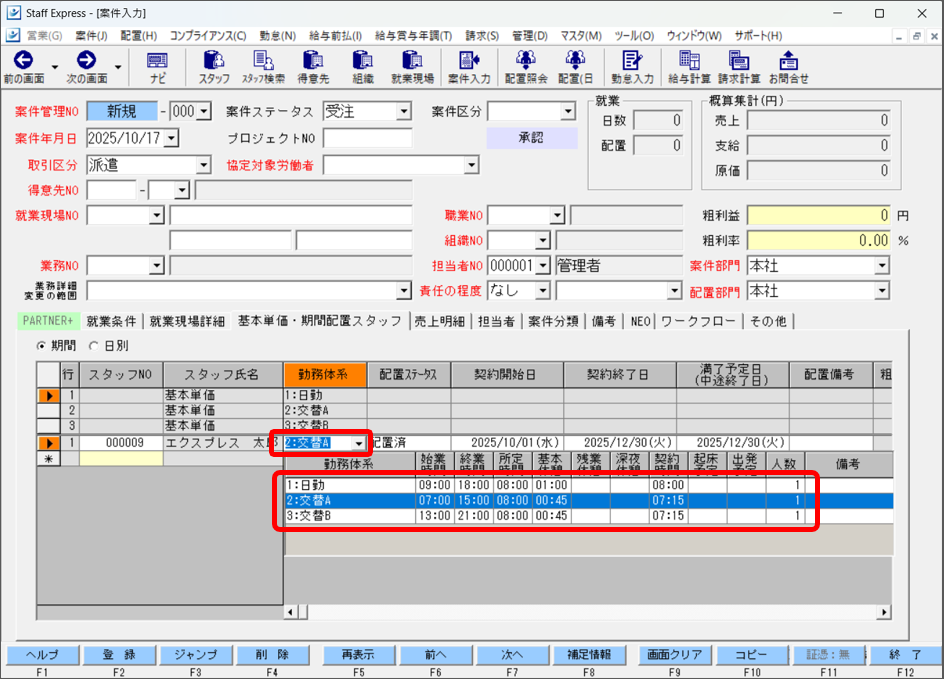
Task: Select the 日別 radio button
Action: click(95, 345)
